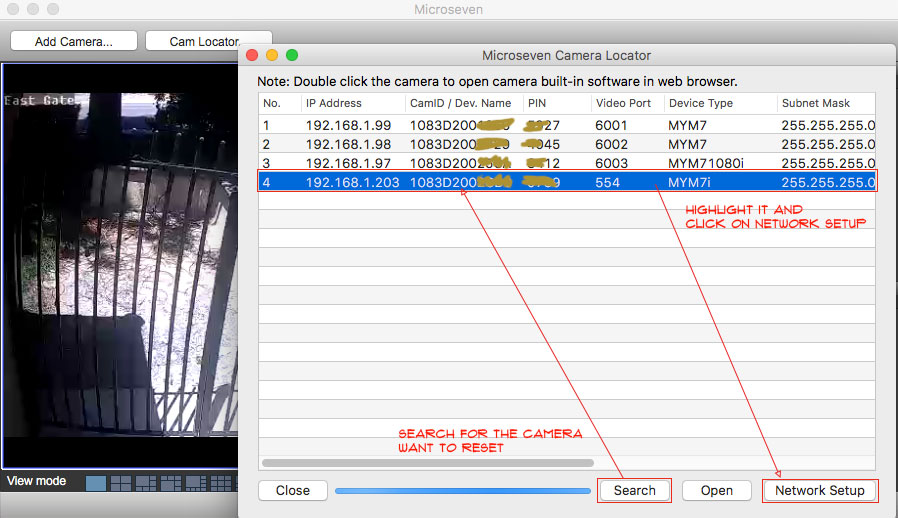Click device type MYM7i cell
Viewport: 898px width, 518px height.
coord(689,182)
